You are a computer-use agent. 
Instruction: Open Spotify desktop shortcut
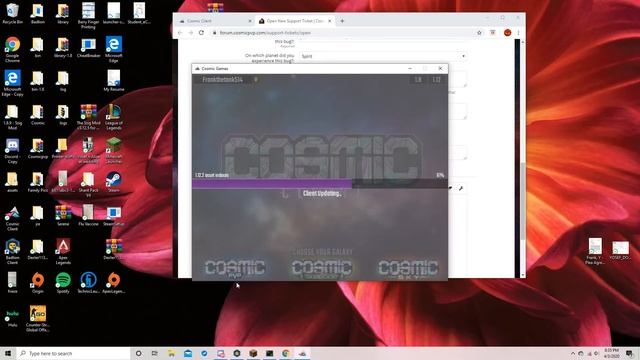(x=63, y=283)
